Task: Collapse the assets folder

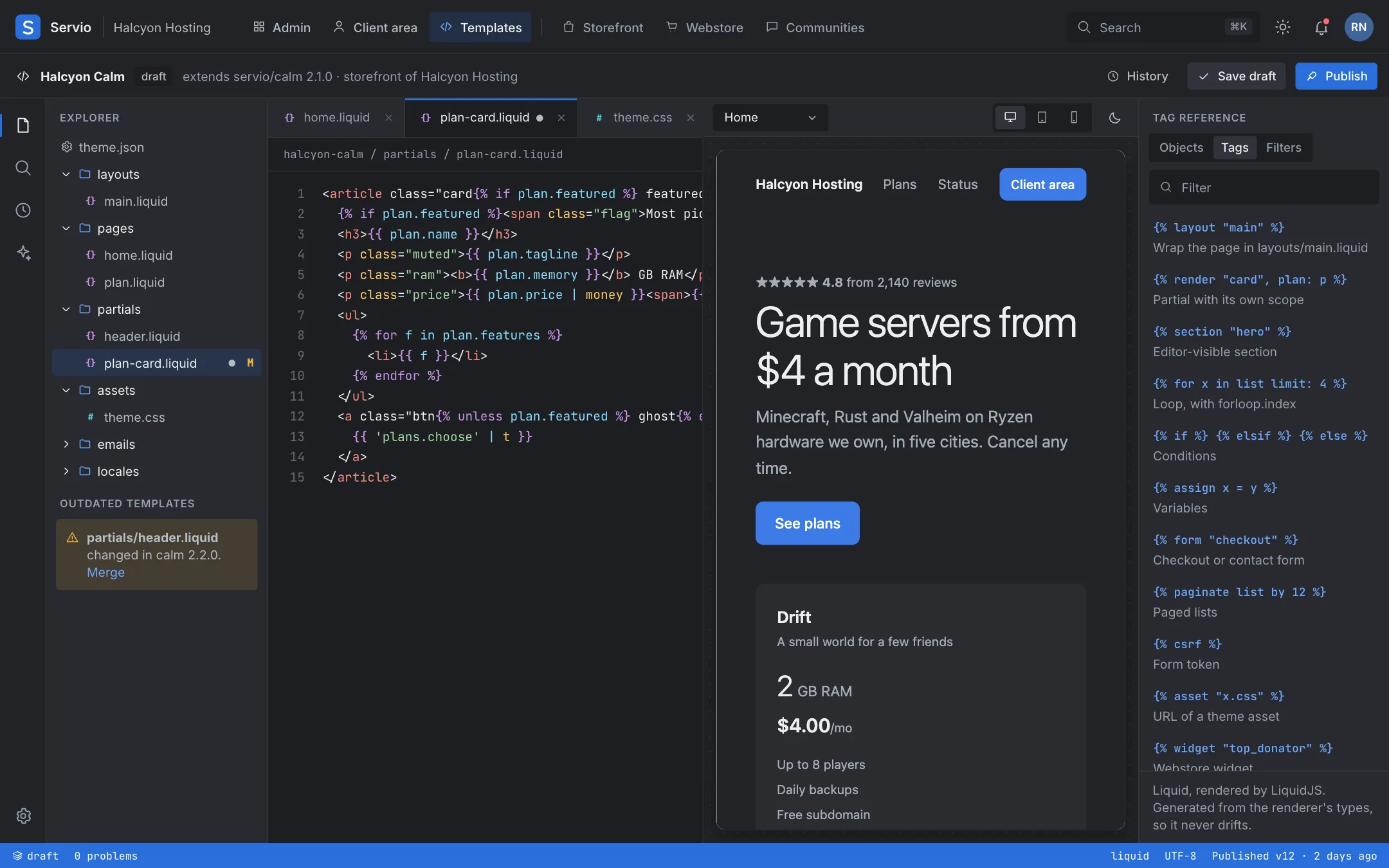Action: point(66,390)
